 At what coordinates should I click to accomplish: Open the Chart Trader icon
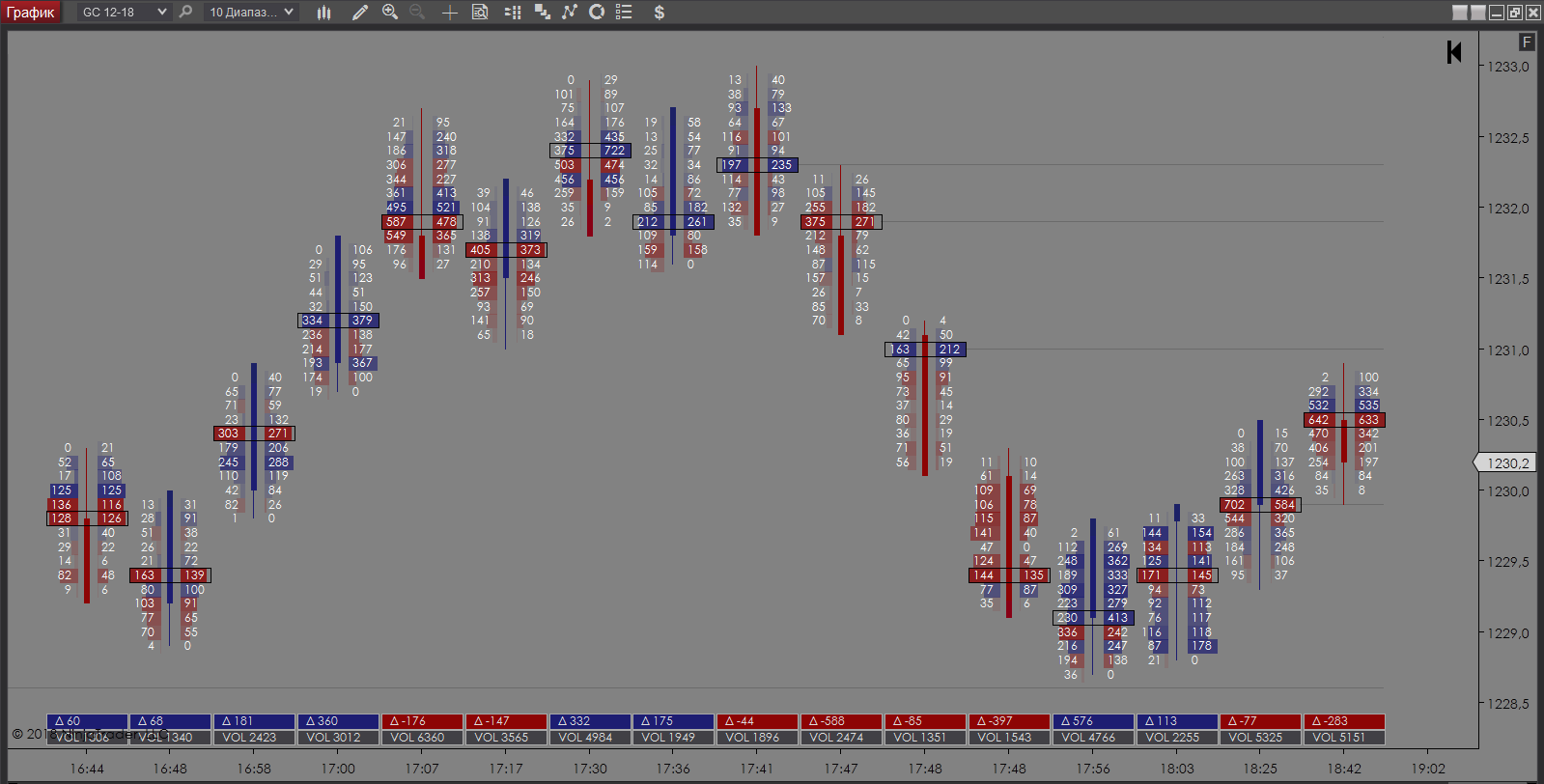pos(513,13)
